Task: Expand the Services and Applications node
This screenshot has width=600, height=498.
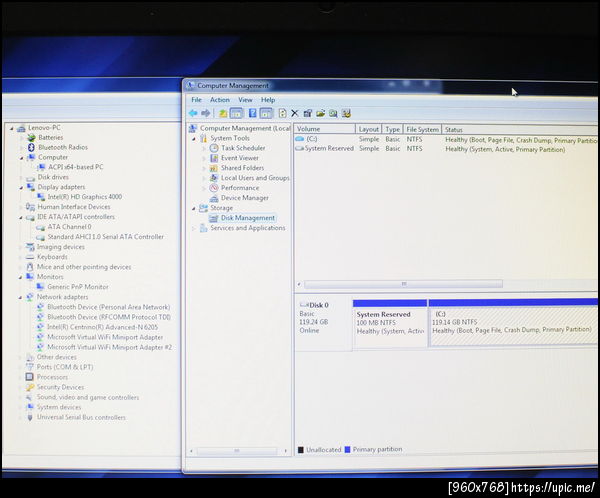Action: click(x=194, y=229)
